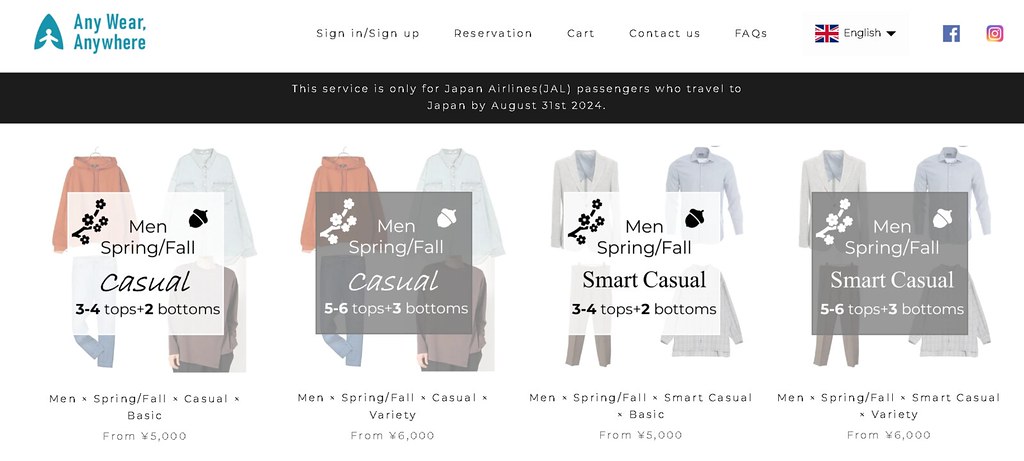
Task: Open the FAQs page
Action: (x=751, y=33)
